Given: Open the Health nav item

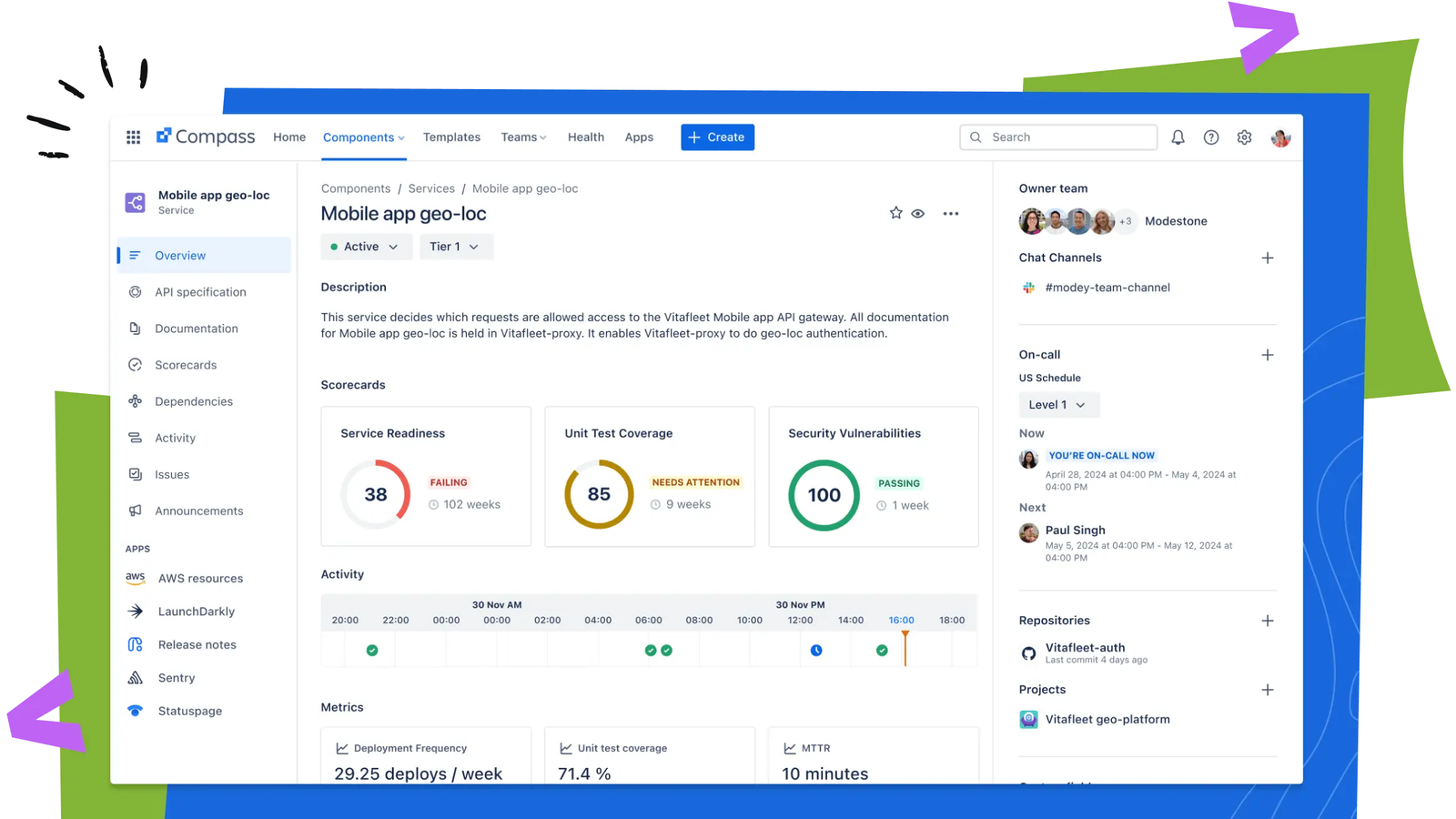Looking at the screenshot, I should pyautogui.click(x=586, y=137).
